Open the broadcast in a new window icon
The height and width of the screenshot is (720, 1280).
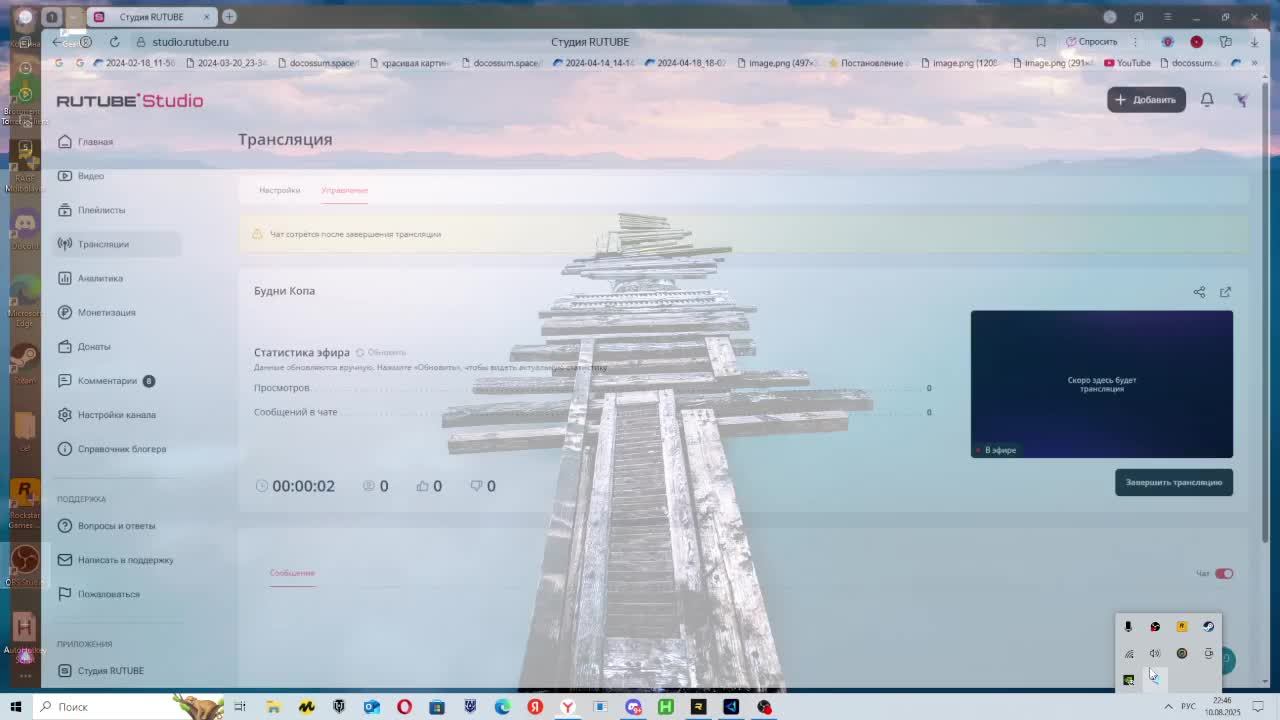[x=1225, y=292]
